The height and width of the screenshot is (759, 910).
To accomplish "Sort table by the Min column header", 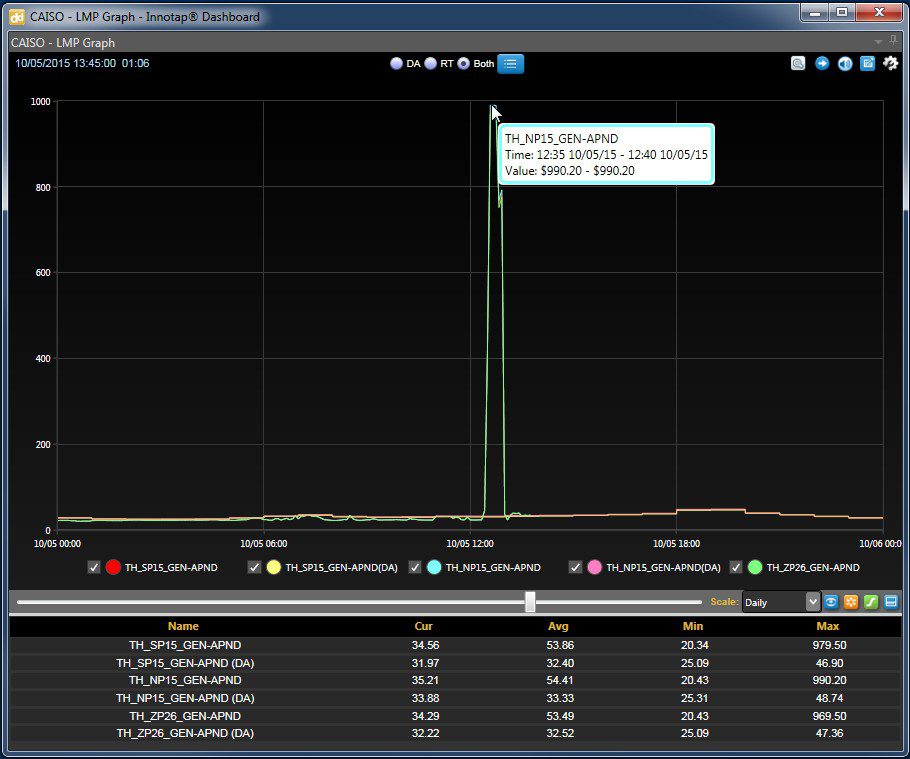I will [x=693, y=626].
